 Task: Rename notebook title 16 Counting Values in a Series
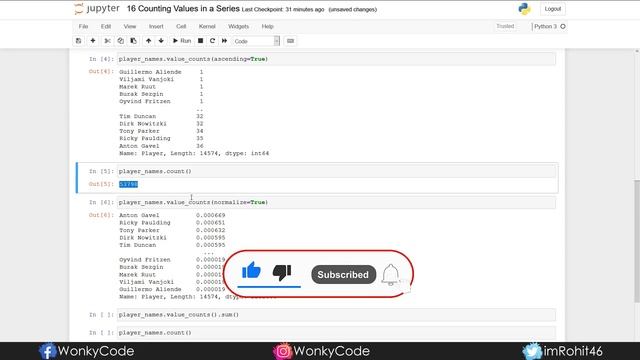[183, 9]
